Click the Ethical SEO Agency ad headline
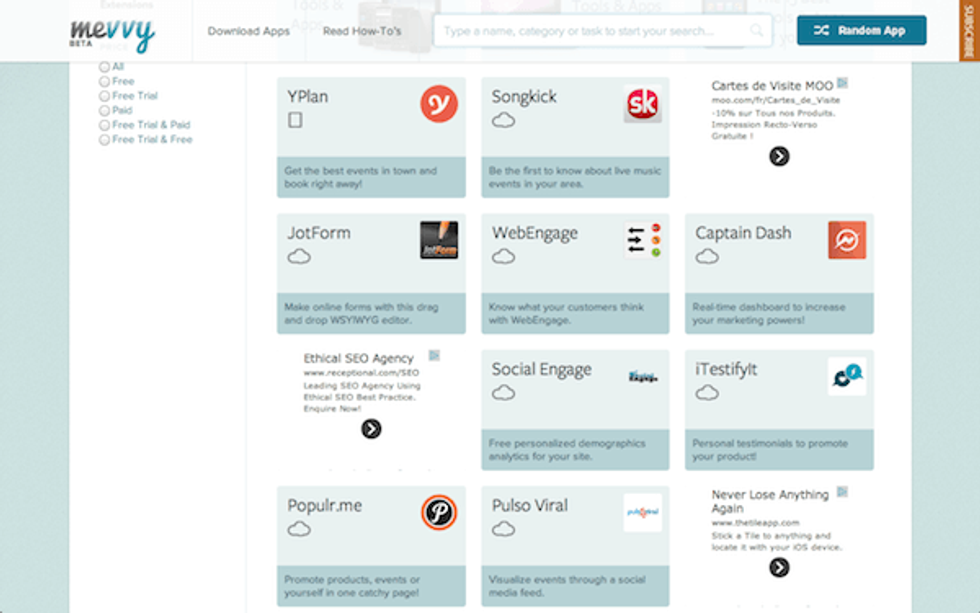The width and height of the screenshot is (980, 613). click(x=358, y=358)
